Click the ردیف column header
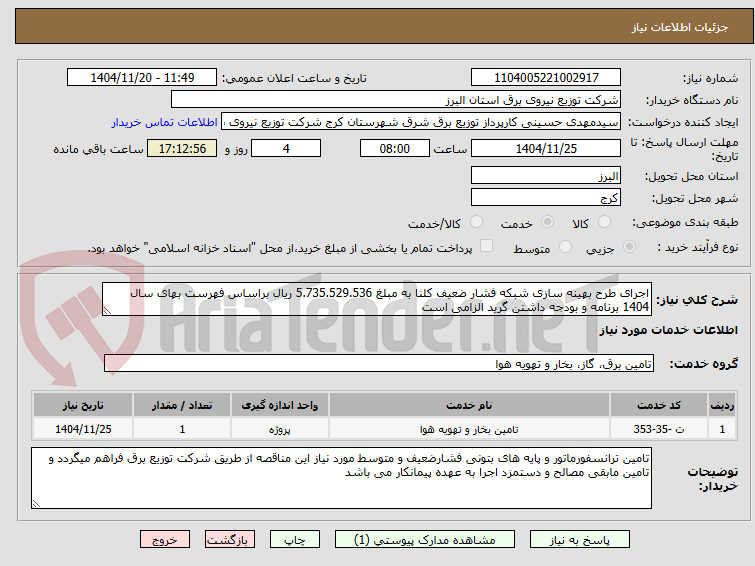 click(x=722, y=405)
